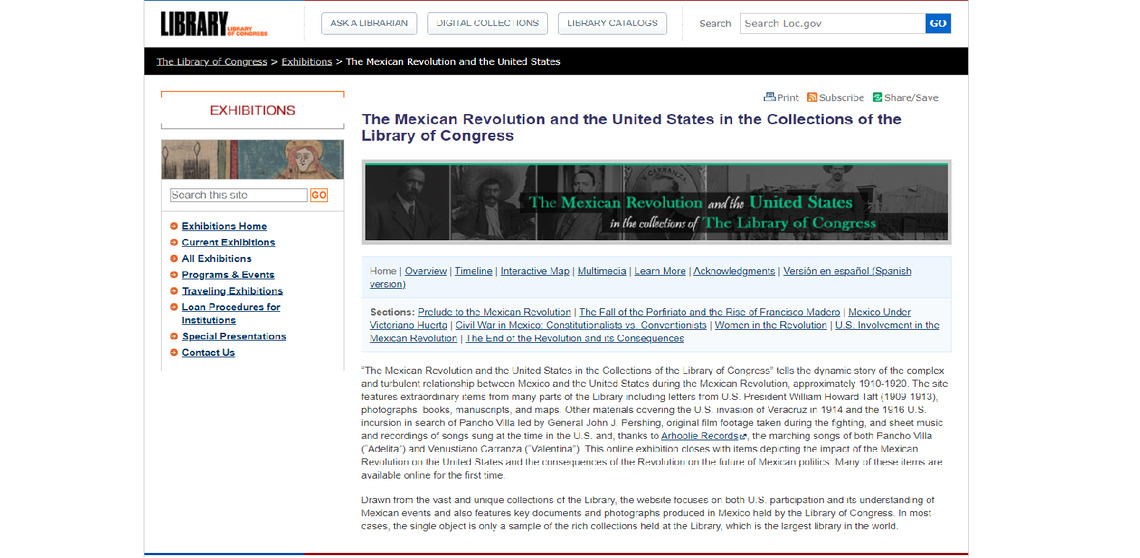This screenshot has height=558, width=1140.
Task: Open the Interactive Map
Action: pos(535,271)
